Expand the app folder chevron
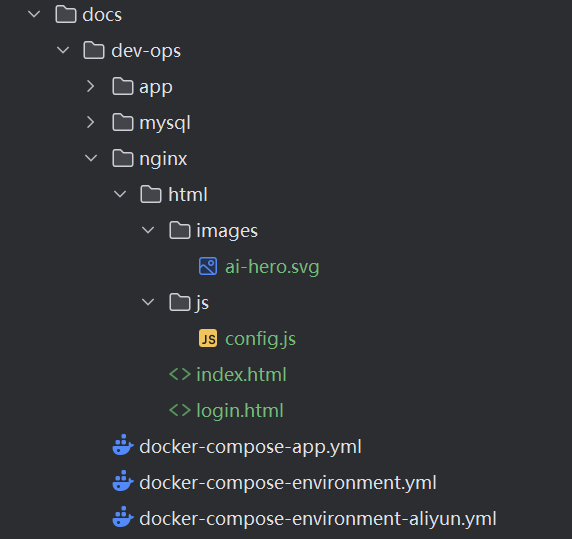 pyautogui.click(x=90, y=86)
